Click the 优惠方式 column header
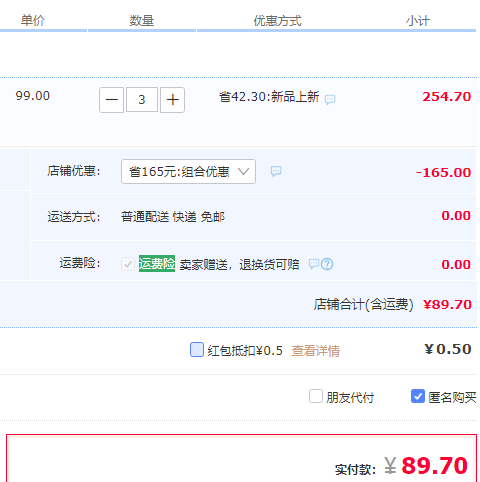 click(x=277, y=21)
